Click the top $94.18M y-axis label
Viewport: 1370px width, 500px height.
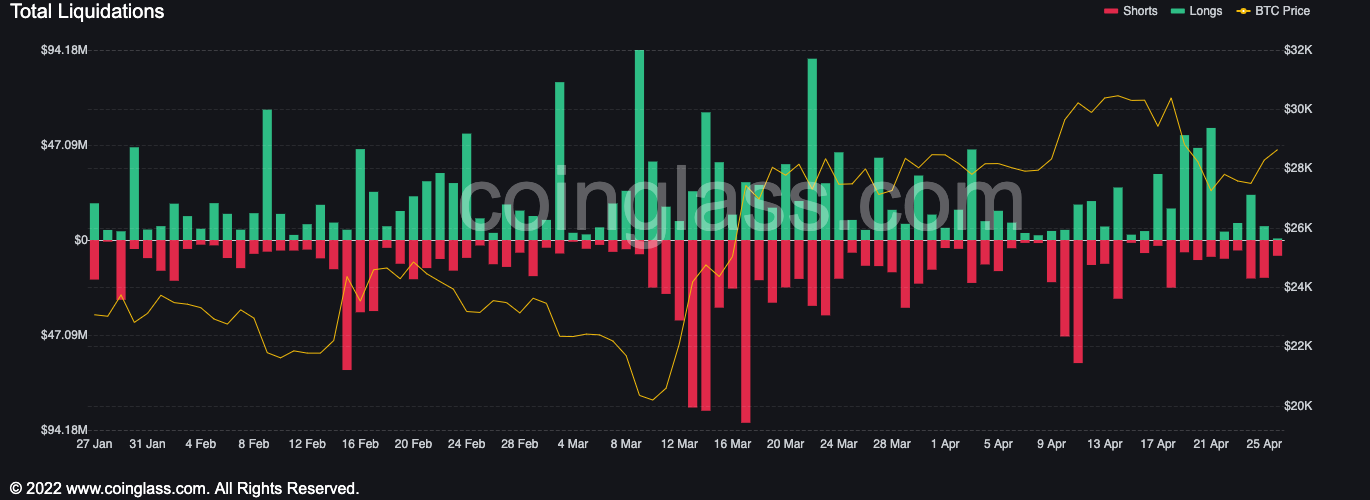pyautogui.click(x=64, y=50)
